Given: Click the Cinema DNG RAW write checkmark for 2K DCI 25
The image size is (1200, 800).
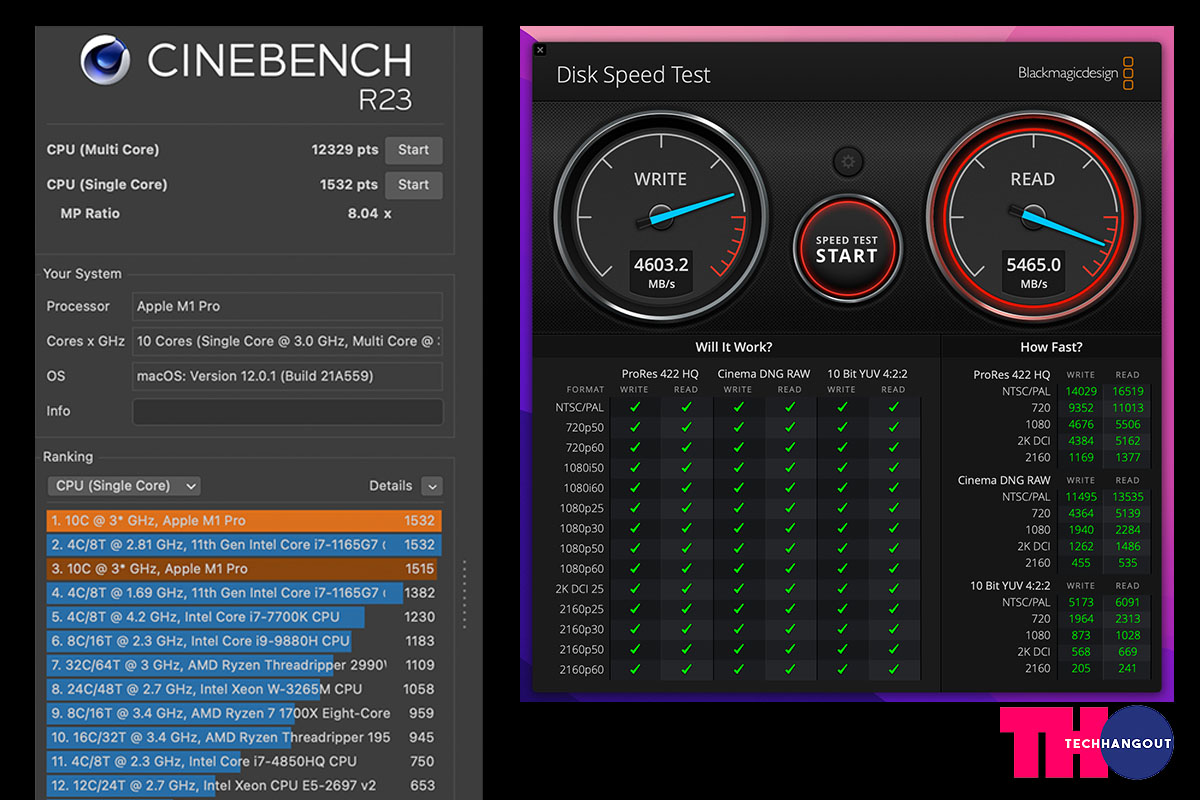Looking at the screenshot, I should pyautogui.click(x=738, y=589).
